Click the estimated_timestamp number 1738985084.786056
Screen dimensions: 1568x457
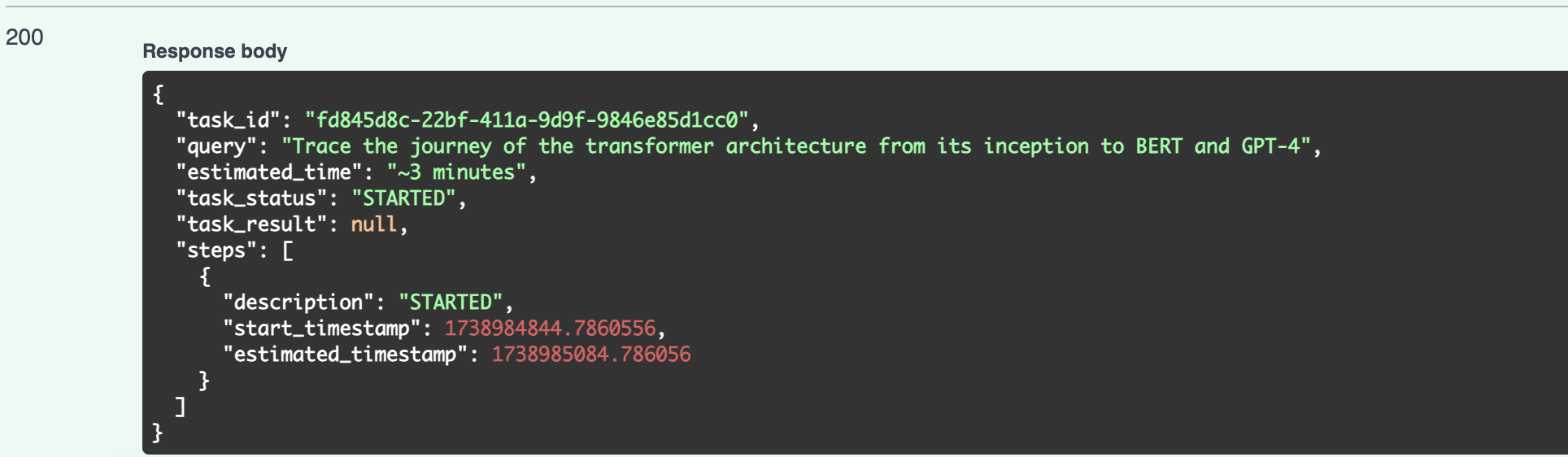pyautogui.click(x=591, y=355)
